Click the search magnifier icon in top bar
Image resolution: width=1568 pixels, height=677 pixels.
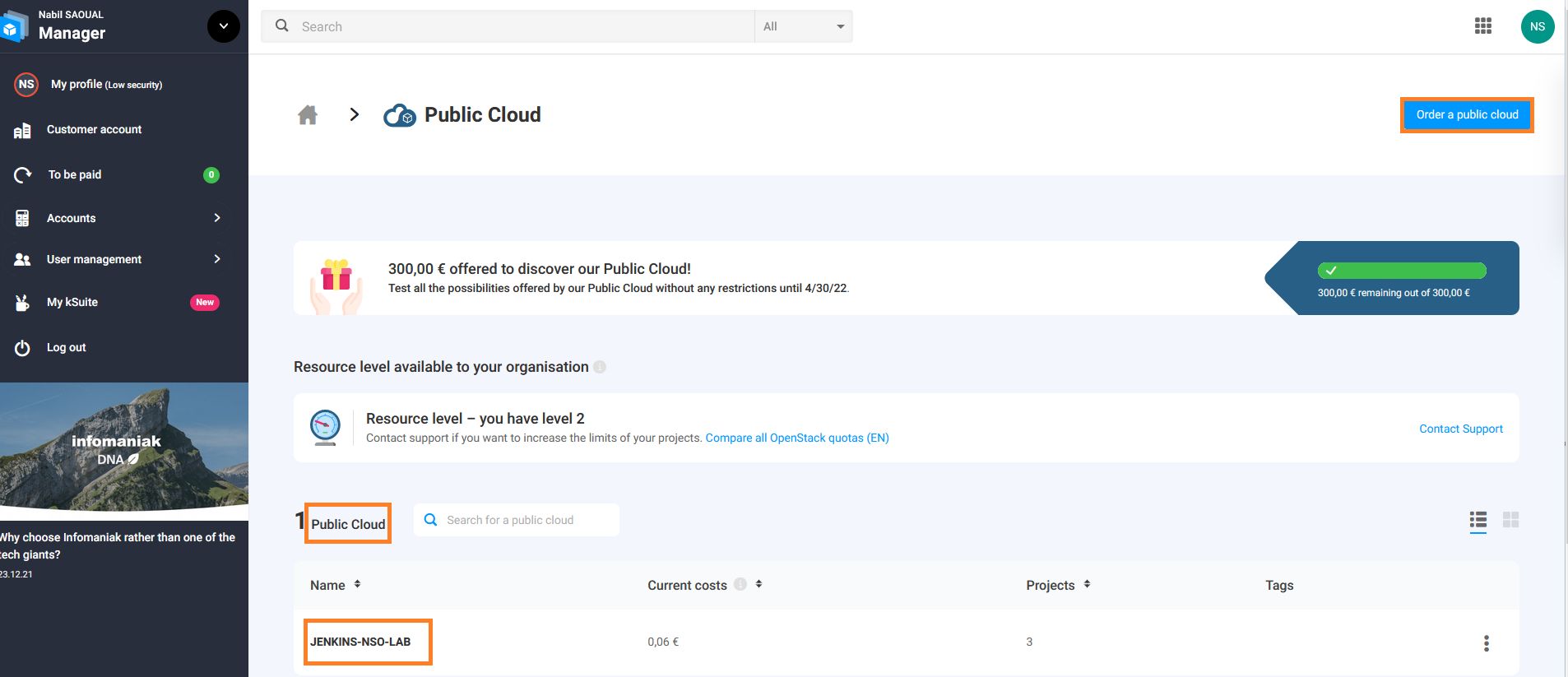[282, 26]
